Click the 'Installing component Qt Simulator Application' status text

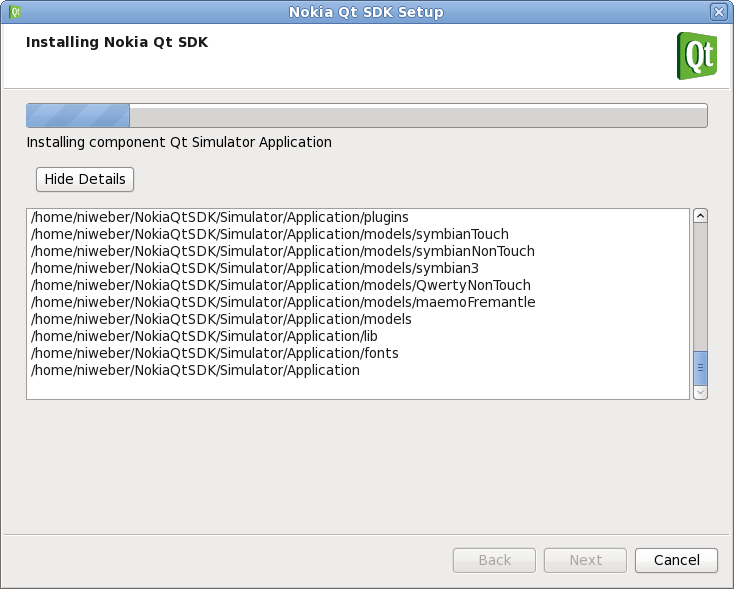click(x=179, y=142)
